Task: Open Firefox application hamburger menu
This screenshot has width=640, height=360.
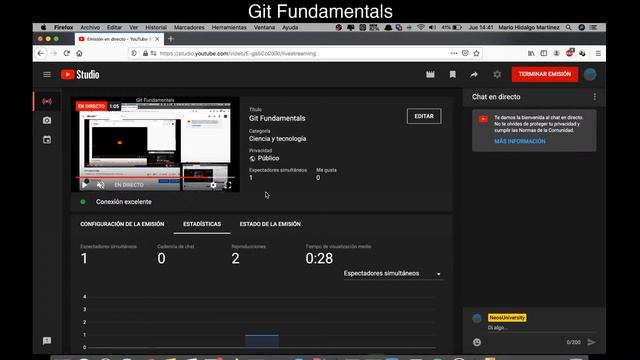Action: (x=598, y=53)
